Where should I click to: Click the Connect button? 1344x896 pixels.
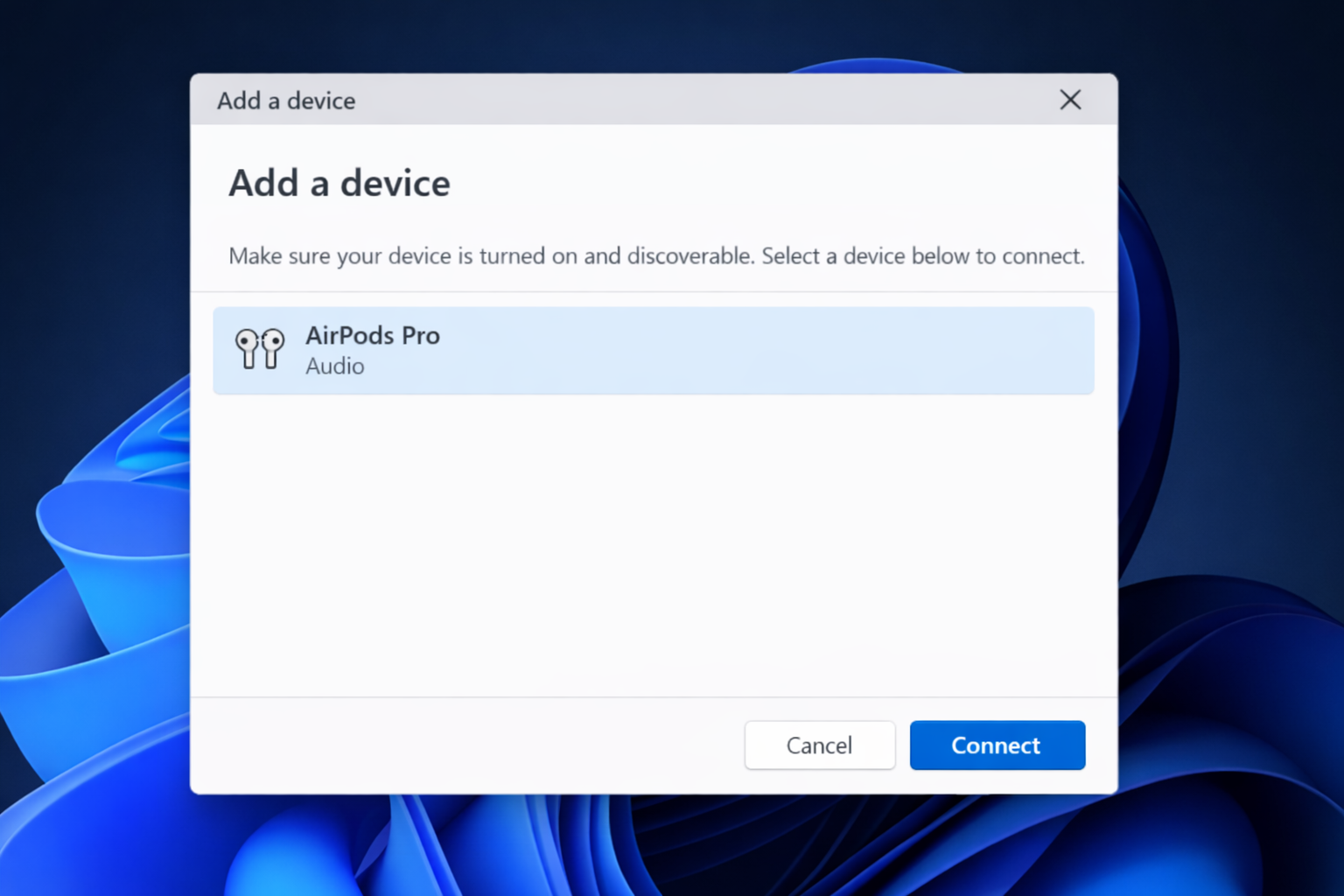(x=997, y=745)
